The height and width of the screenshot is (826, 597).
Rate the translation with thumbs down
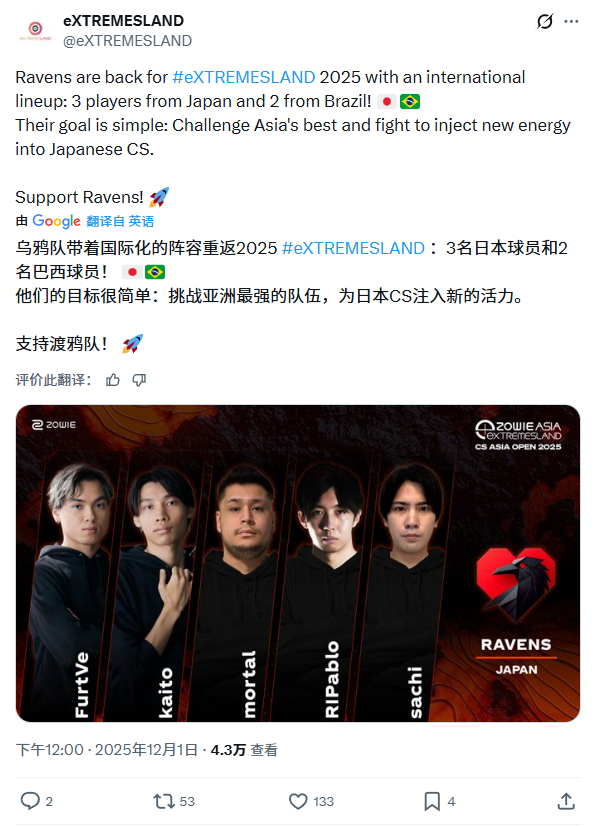pos(139,380)
